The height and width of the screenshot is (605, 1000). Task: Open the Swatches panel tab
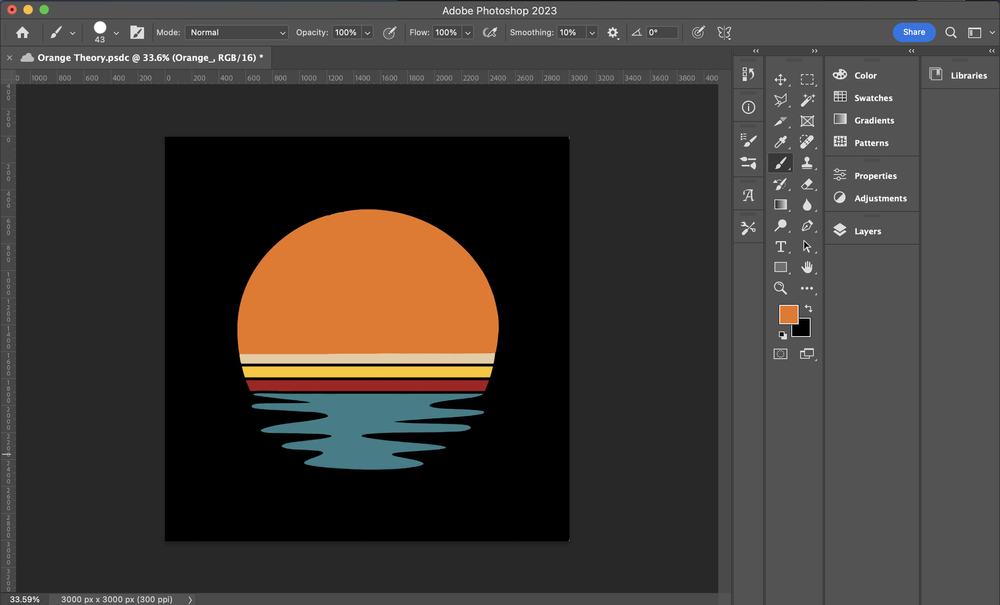coord(872,98)
